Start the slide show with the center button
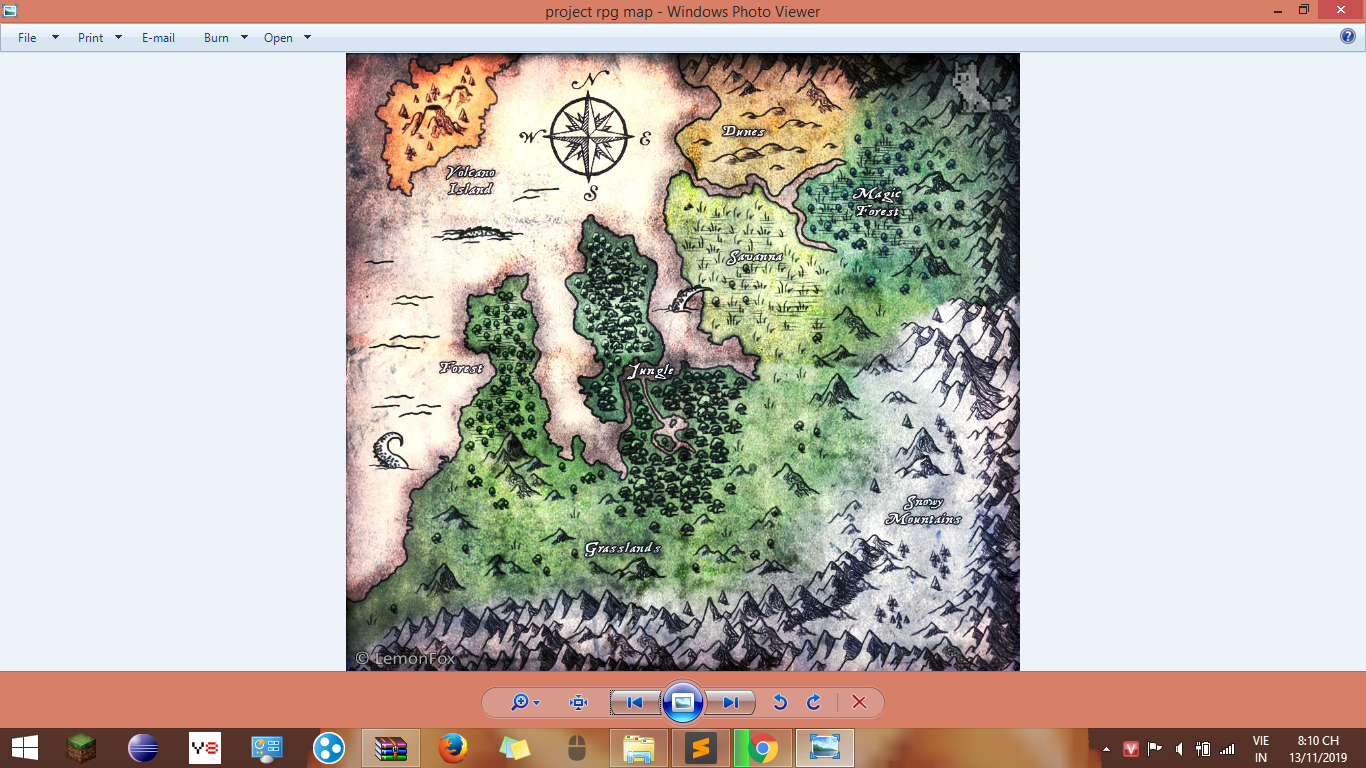 683,702
